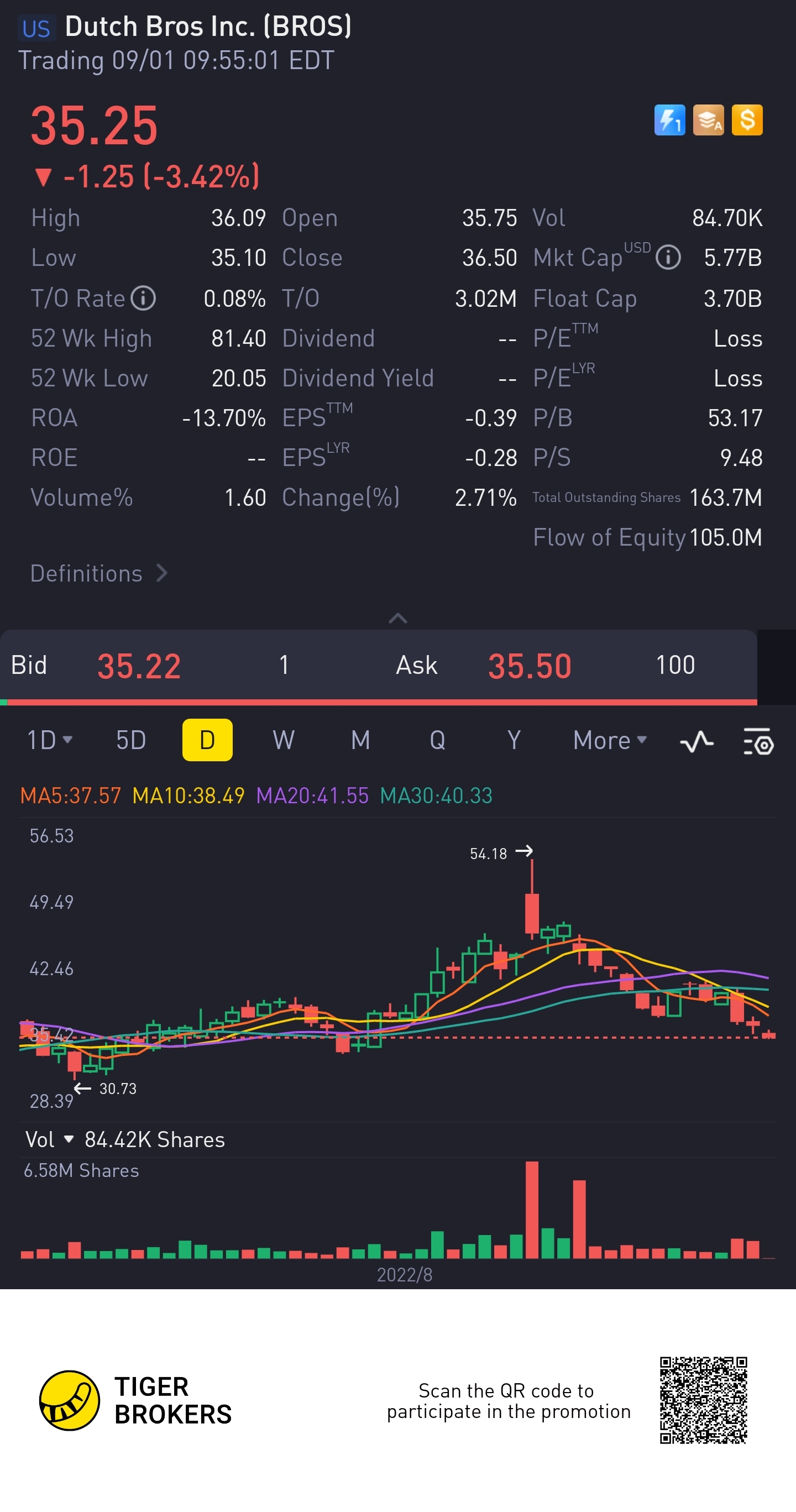The image size is (796, 1512).
Task: Open the Mkt Cap info icon
Action: pyautogui.click(x=667, y=258)
